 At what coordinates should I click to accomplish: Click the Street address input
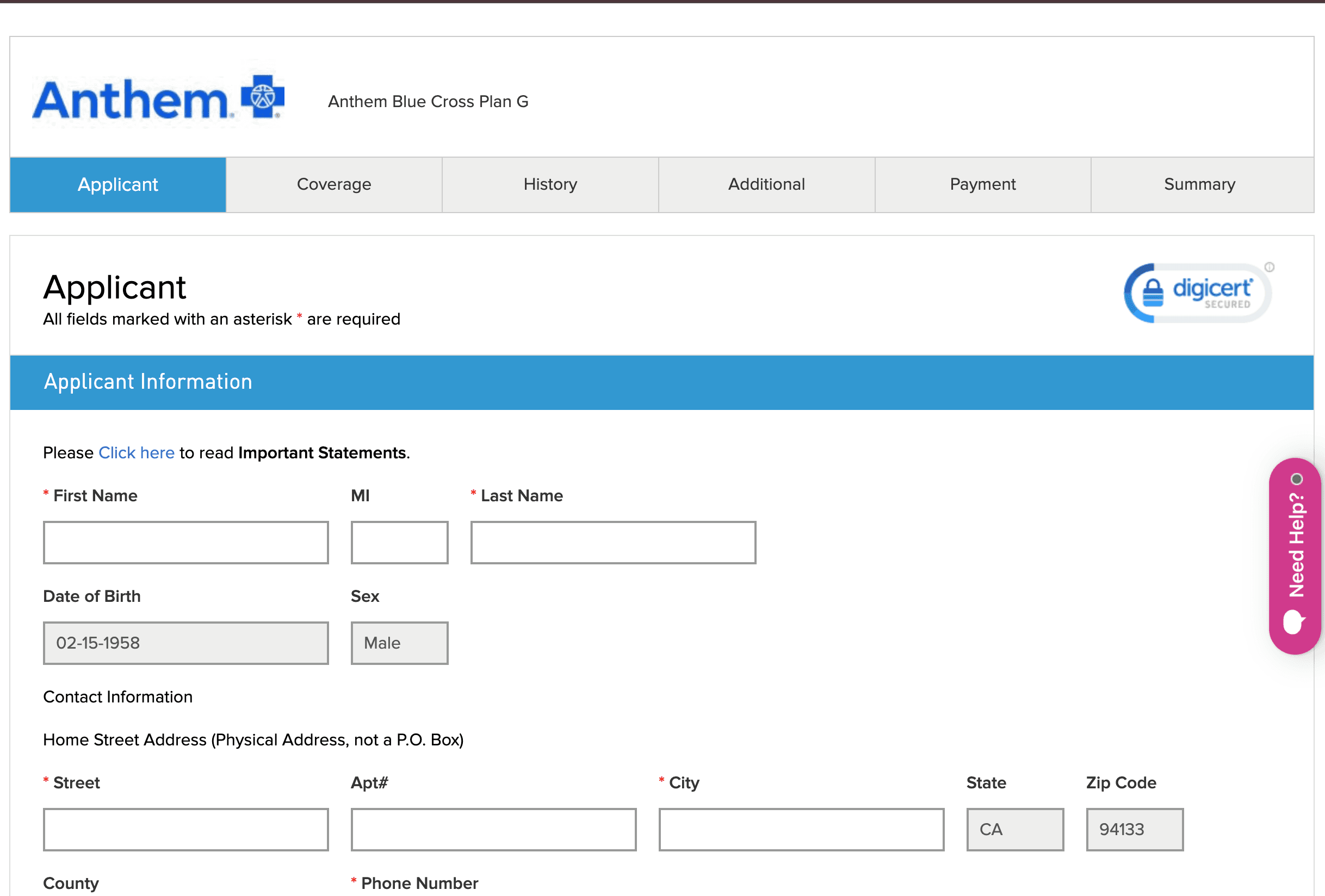tap(185, 829)
